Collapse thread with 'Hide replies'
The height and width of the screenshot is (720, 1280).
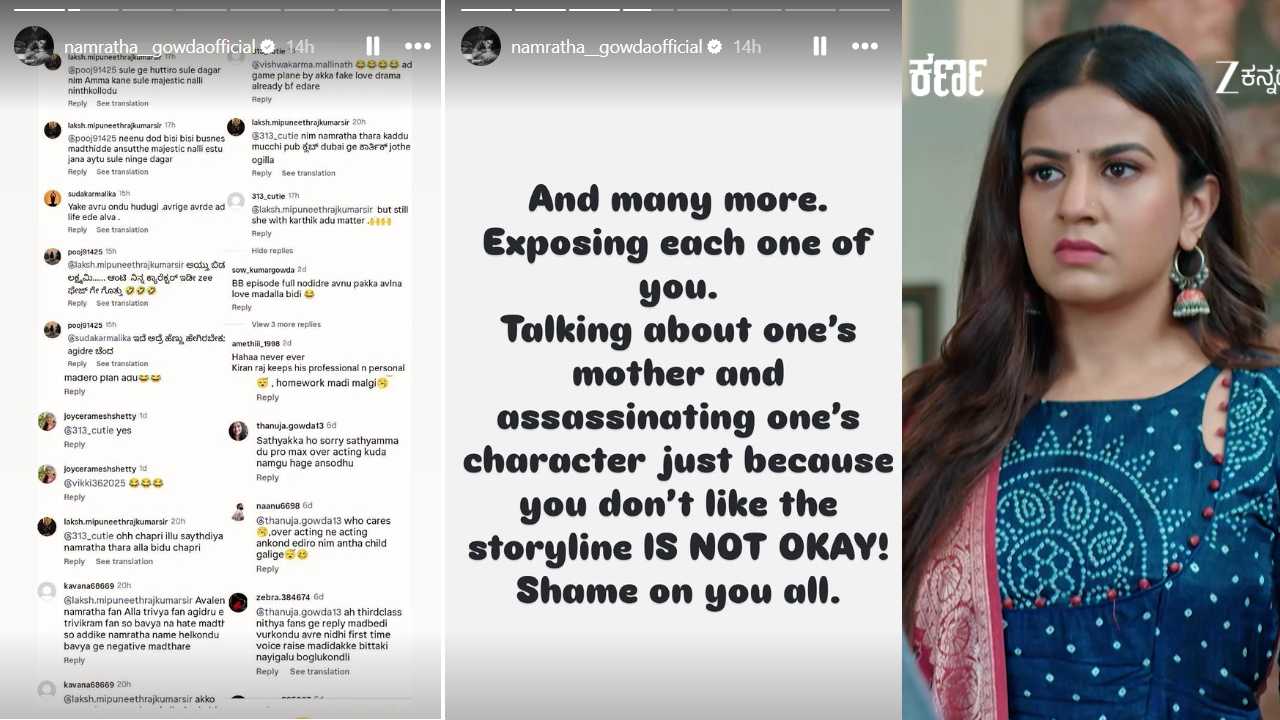pyautogui.click(x=272, y=250)
